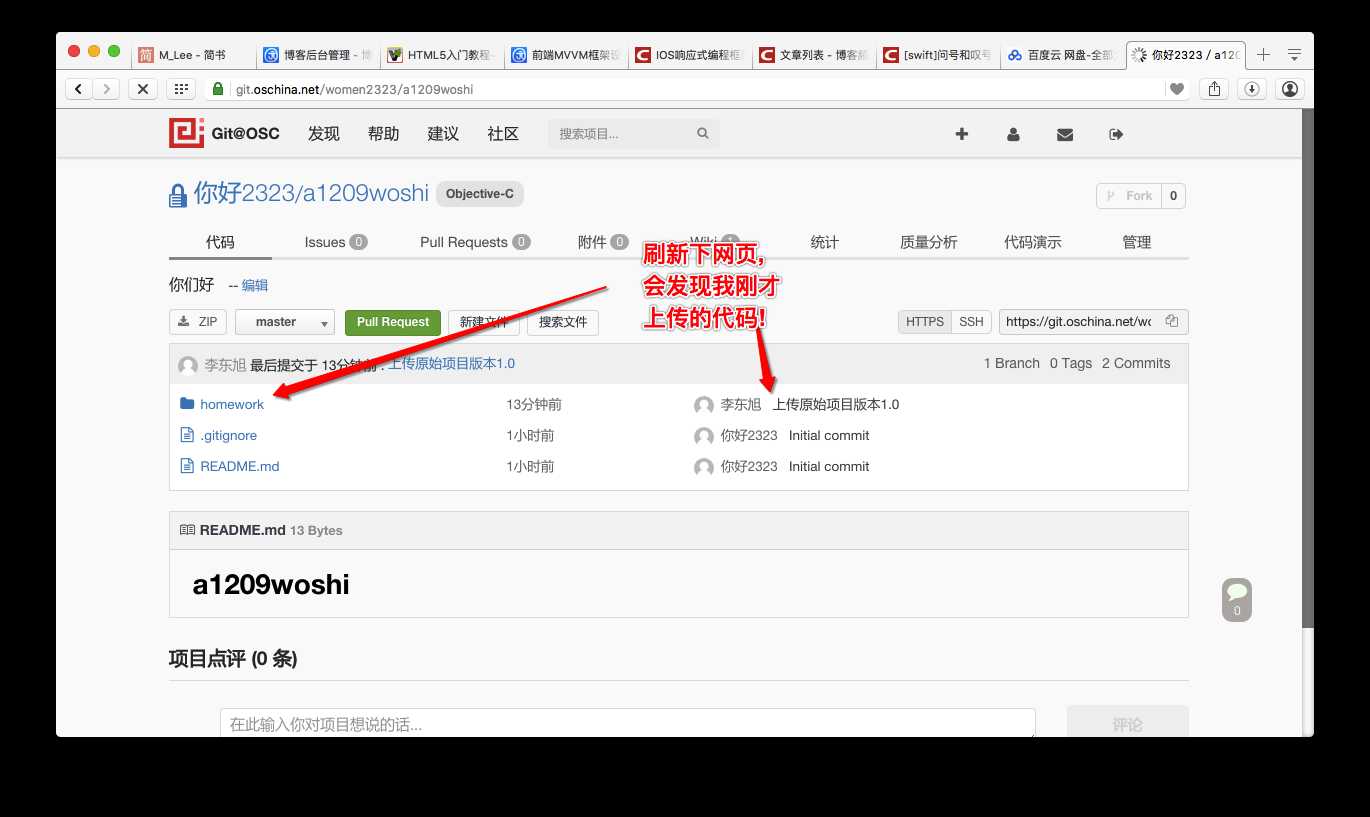Screen dimensions: 1370x817
Task: Open the master branch dropdown
Action: point(285,322)
